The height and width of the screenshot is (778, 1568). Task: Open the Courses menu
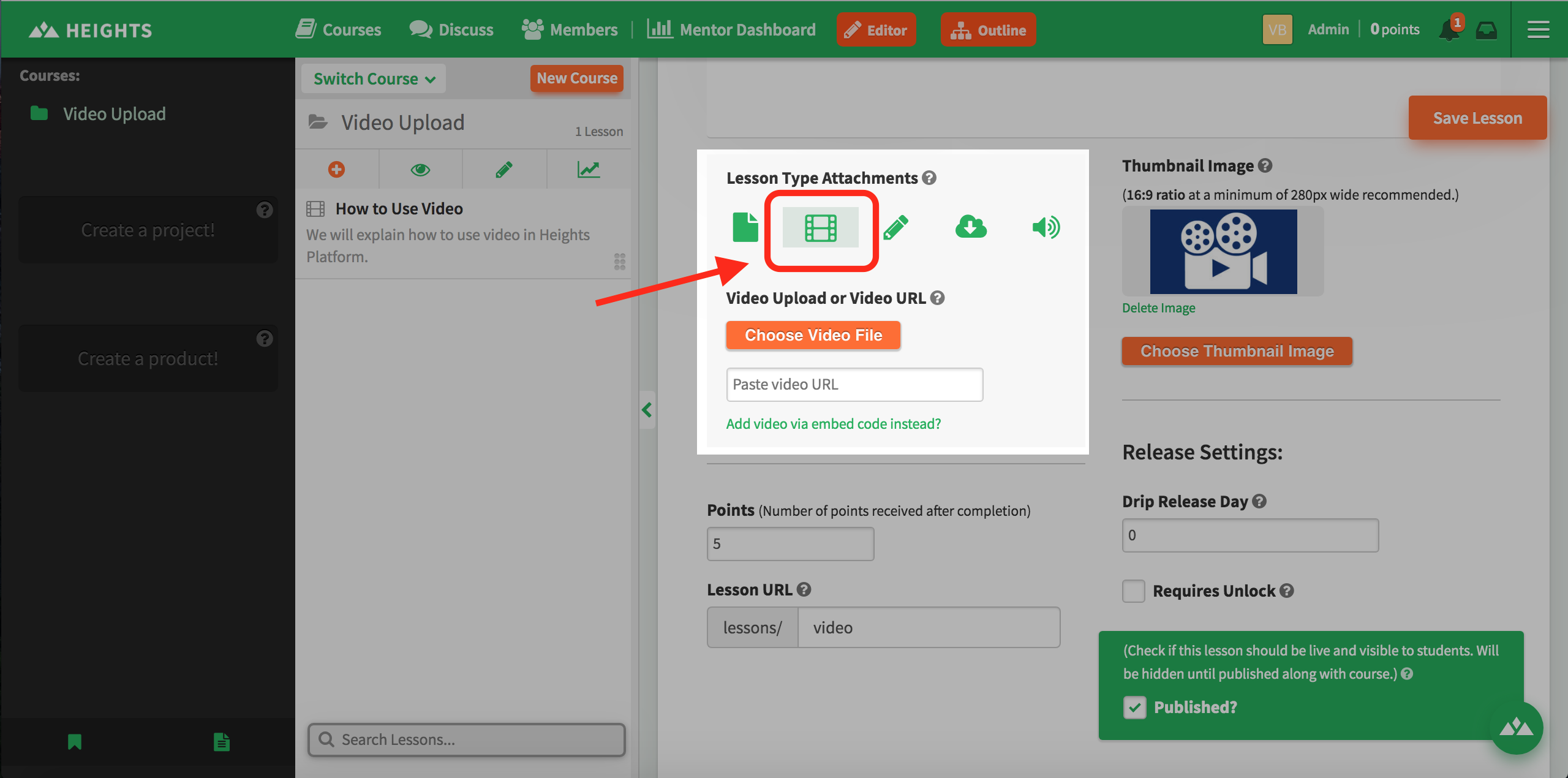pyautogui.click(x=339, y=29)
